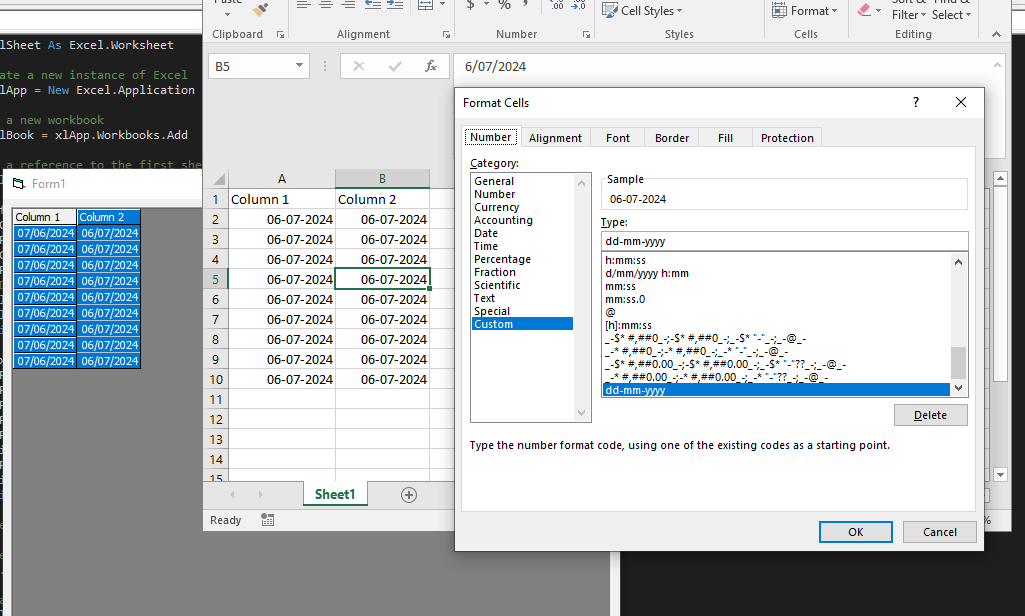Click the Column 2 header in the Form1 grid
Screen dimensions: 1025x616
(x=109, y=217)
